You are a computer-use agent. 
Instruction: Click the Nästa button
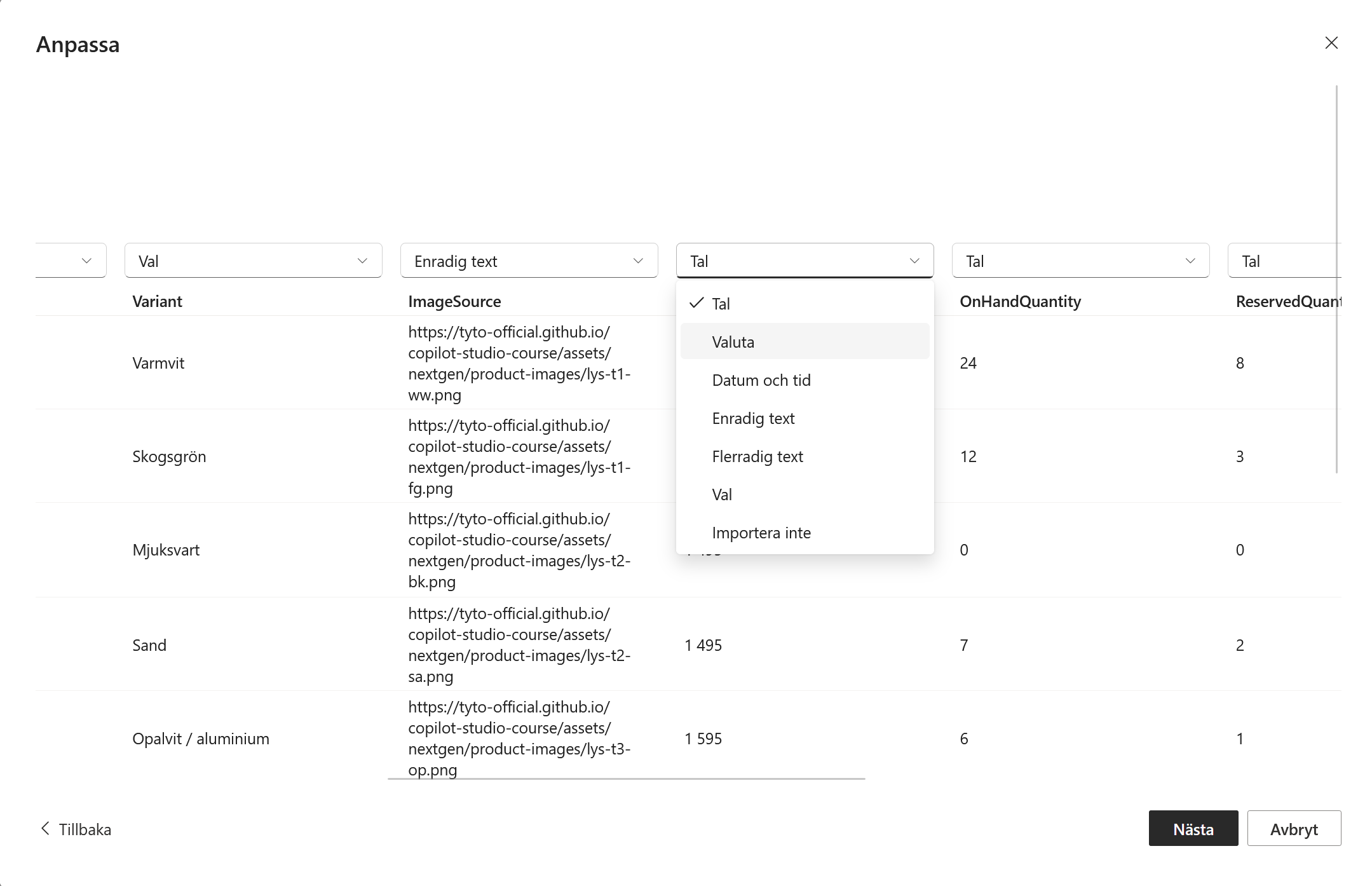point(1193,828)
